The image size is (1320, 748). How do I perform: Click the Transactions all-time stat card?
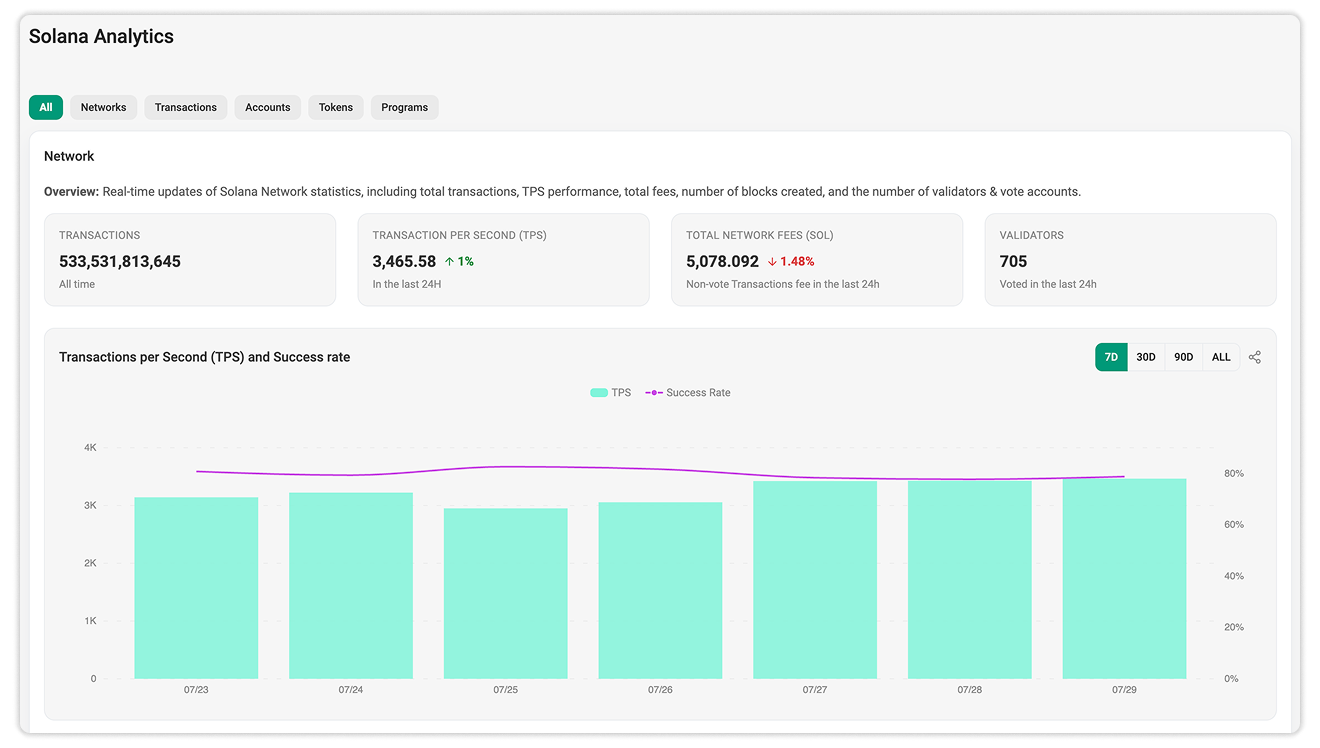pos(190,259)
